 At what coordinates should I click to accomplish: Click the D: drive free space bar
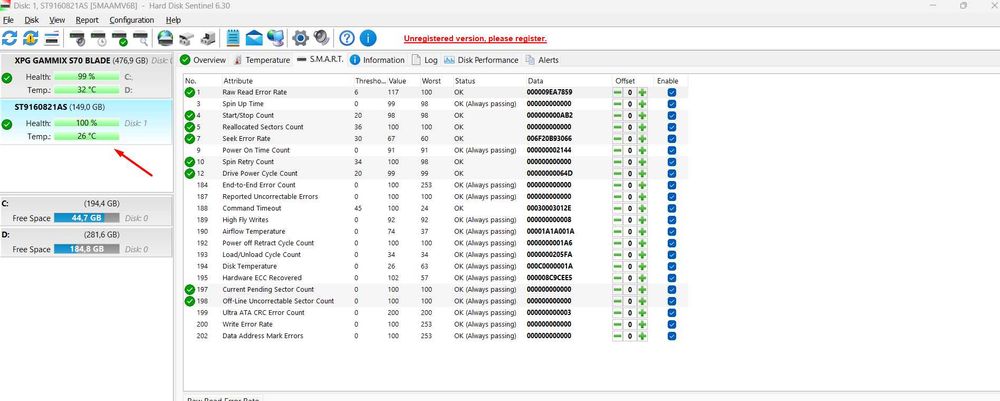[87, 249]
